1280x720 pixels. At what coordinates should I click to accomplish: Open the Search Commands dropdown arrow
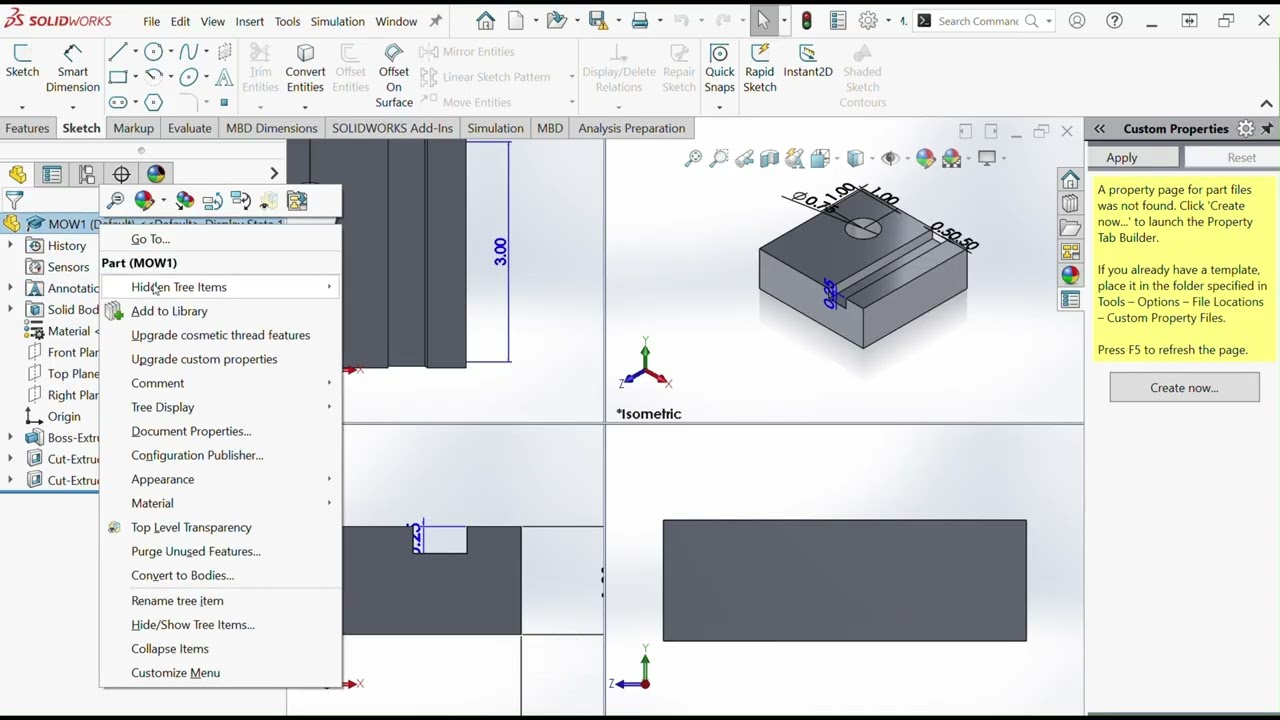click(1046, 21)
